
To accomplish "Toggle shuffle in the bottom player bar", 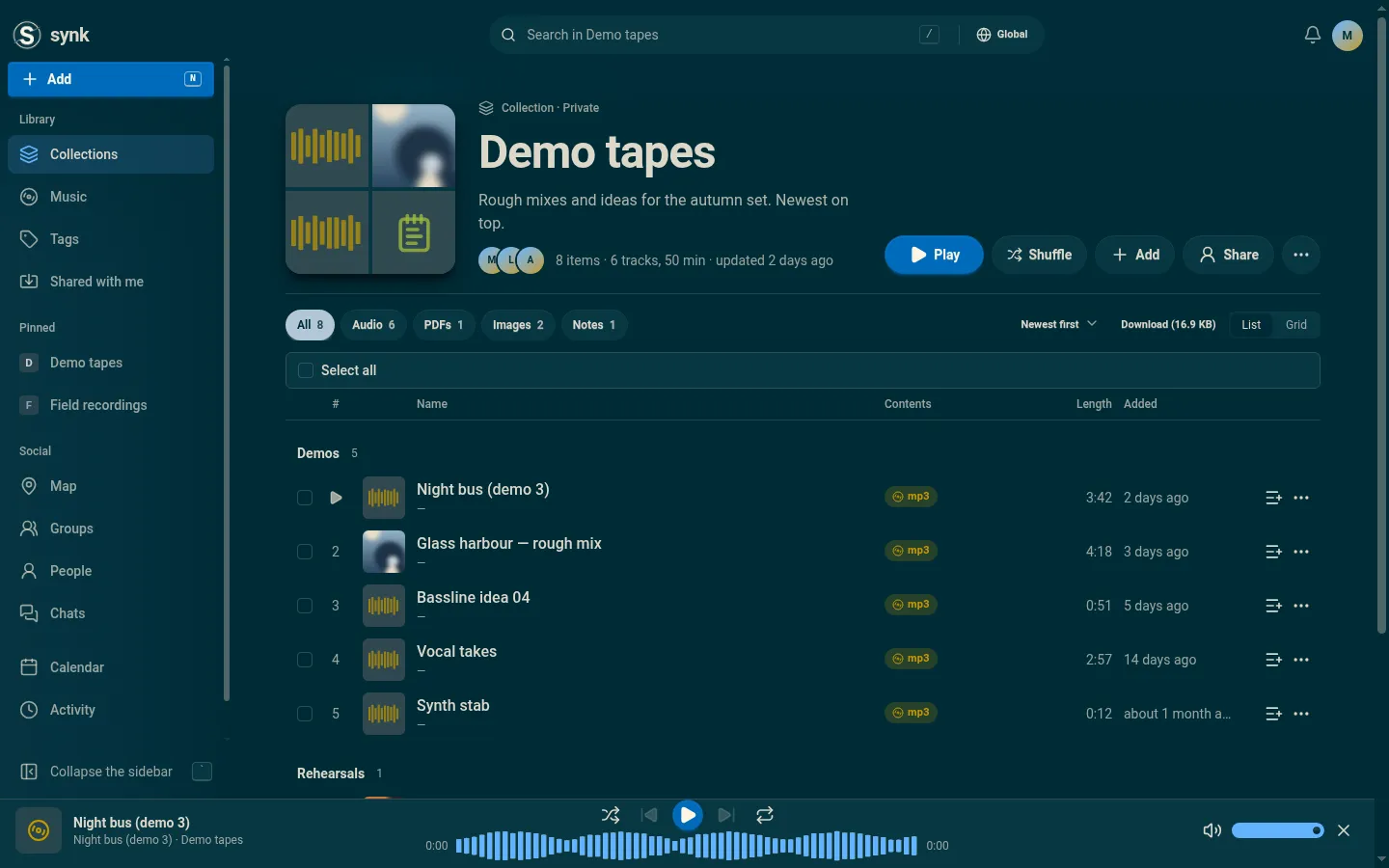I will tap(611, 815).
